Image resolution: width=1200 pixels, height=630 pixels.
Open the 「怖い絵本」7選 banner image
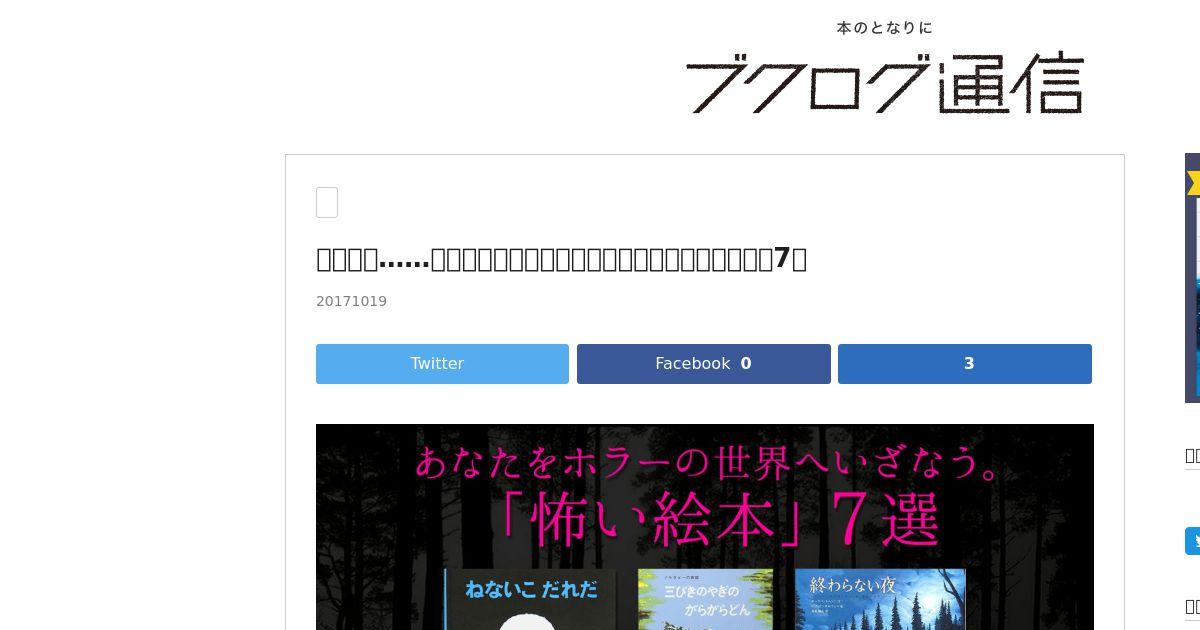[705, 527]
